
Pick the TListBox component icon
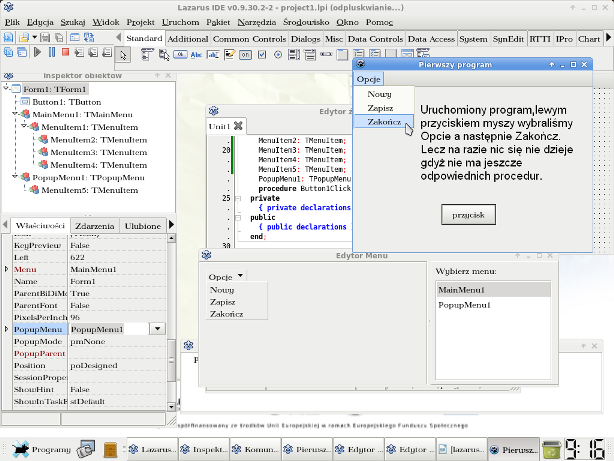tap(294, 54)
